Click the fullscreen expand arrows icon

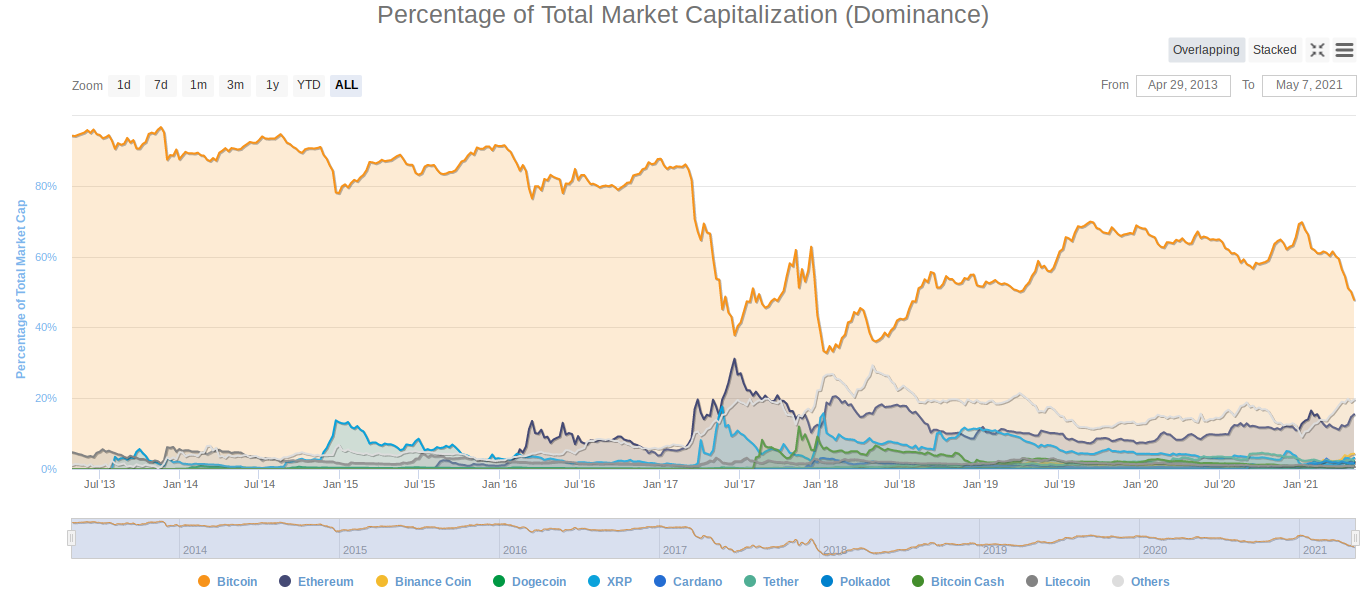pos(1317,50)
